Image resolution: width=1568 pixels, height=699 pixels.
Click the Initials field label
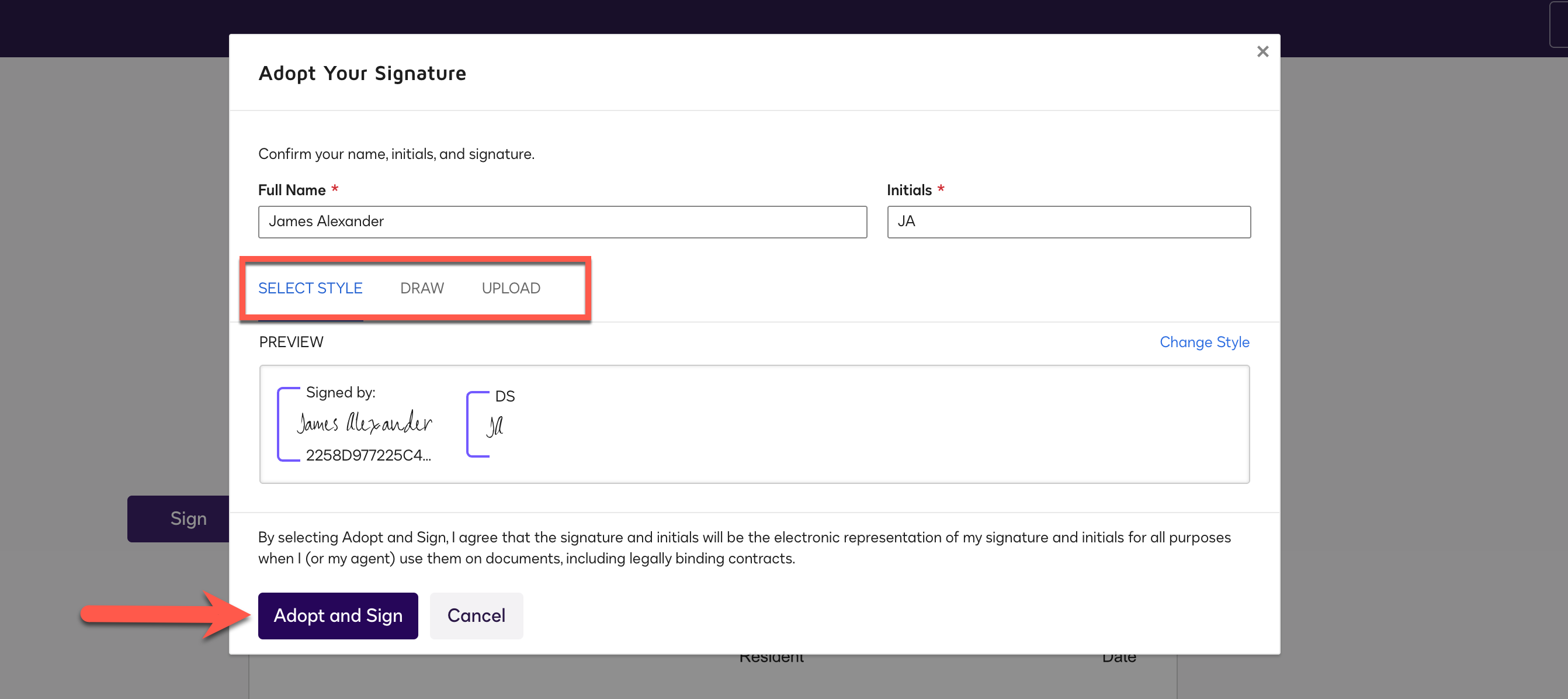coord(909,190)
